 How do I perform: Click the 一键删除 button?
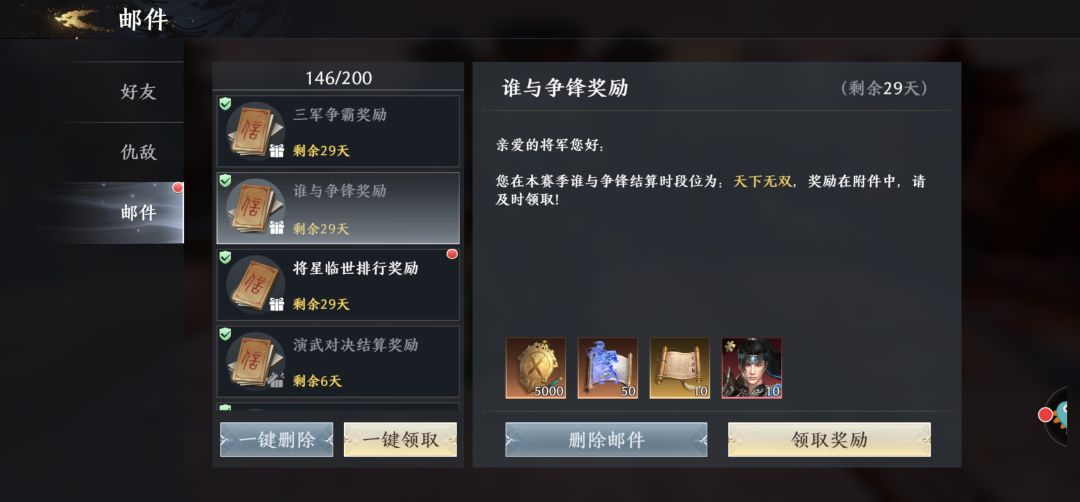(x=276, y=439)
